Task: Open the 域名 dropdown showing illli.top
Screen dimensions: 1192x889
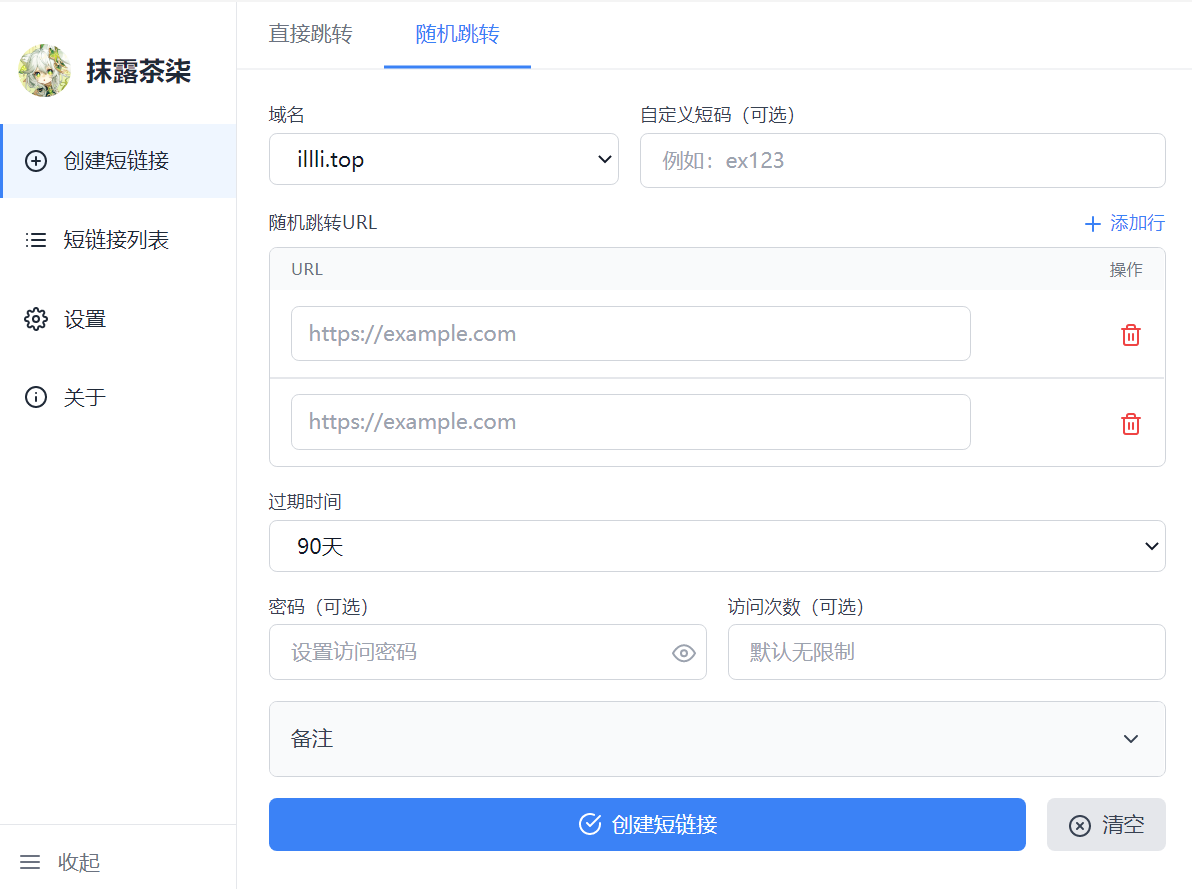Action: (x=444, y=159)
